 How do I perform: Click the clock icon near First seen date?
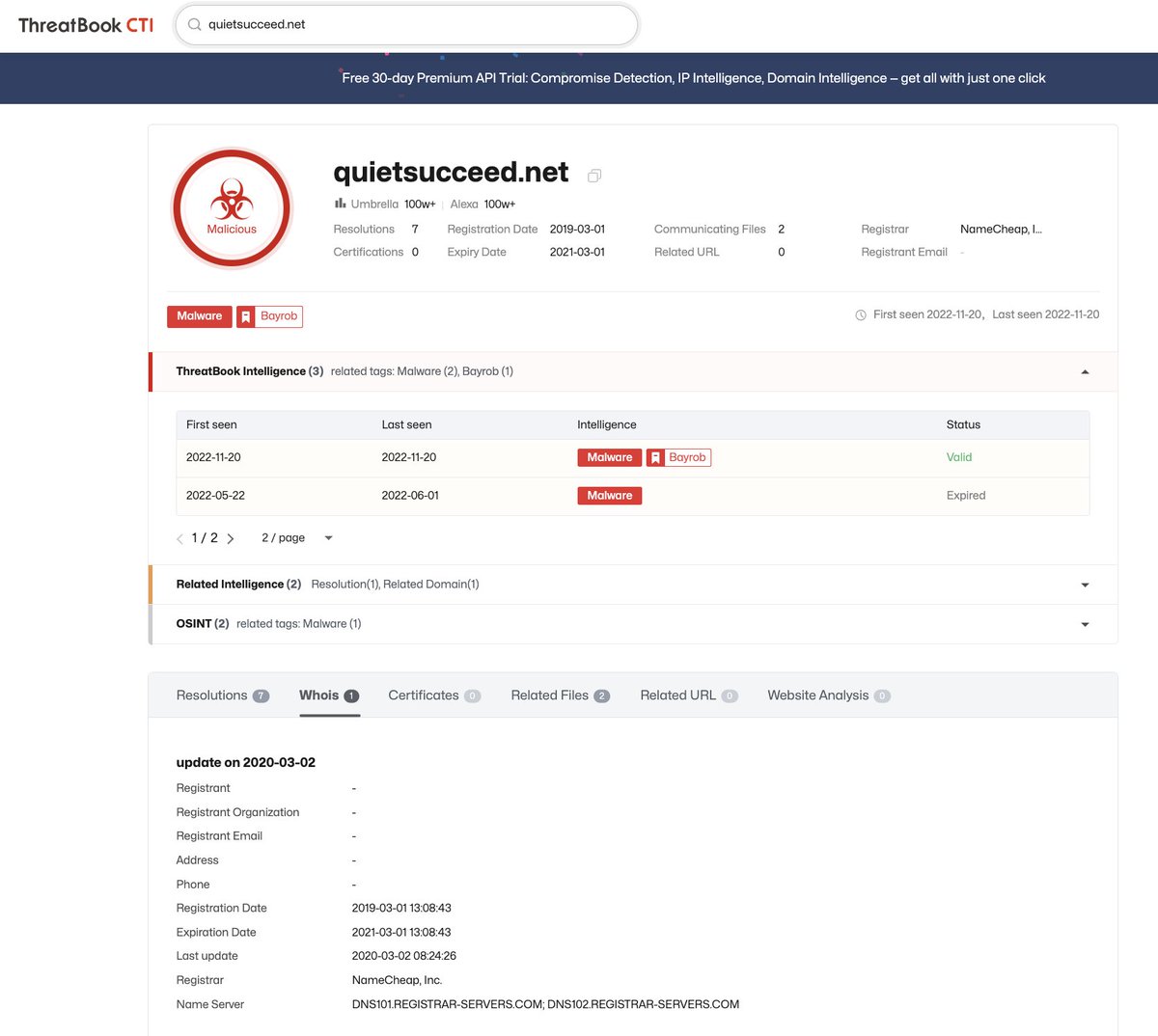point(859,314)
